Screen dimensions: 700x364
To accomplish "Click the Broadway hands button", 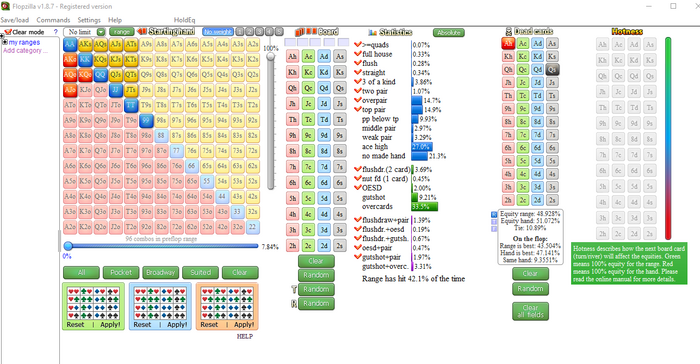I will click(161, 272).
